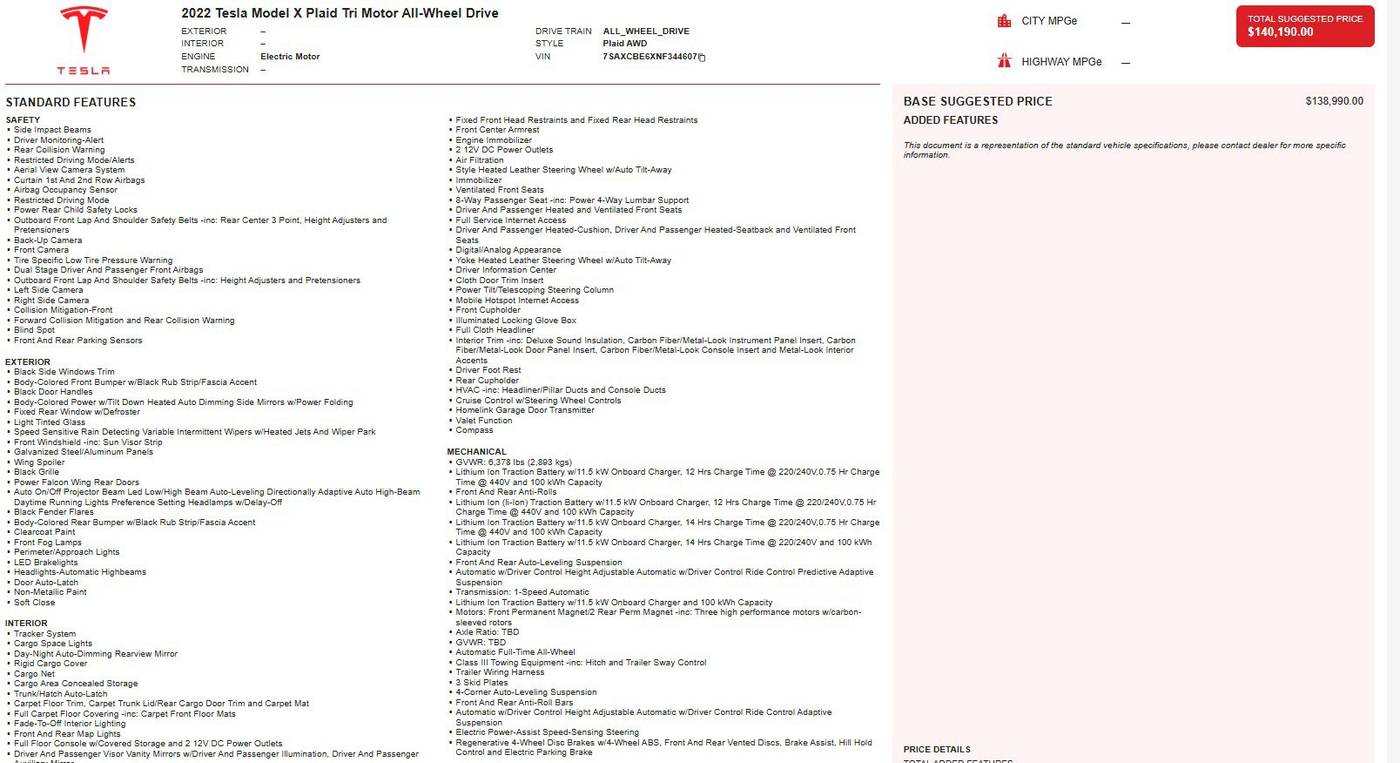Image resolution: width=1400 pixels, height=763 pixels.
Task: Click the "BASE SUGGESTED PRICE" label
Action: (978, 101)
